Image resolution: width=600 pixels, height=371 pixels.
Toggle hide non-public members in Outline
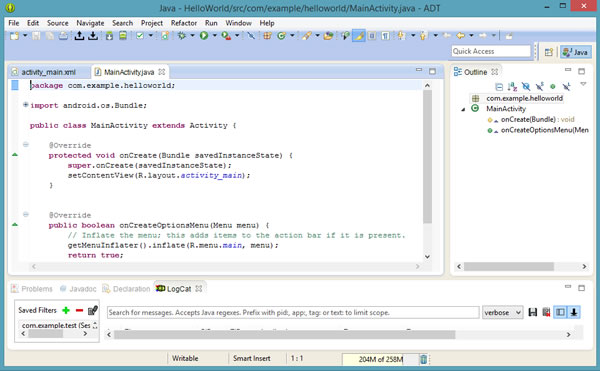pos(553,87)
